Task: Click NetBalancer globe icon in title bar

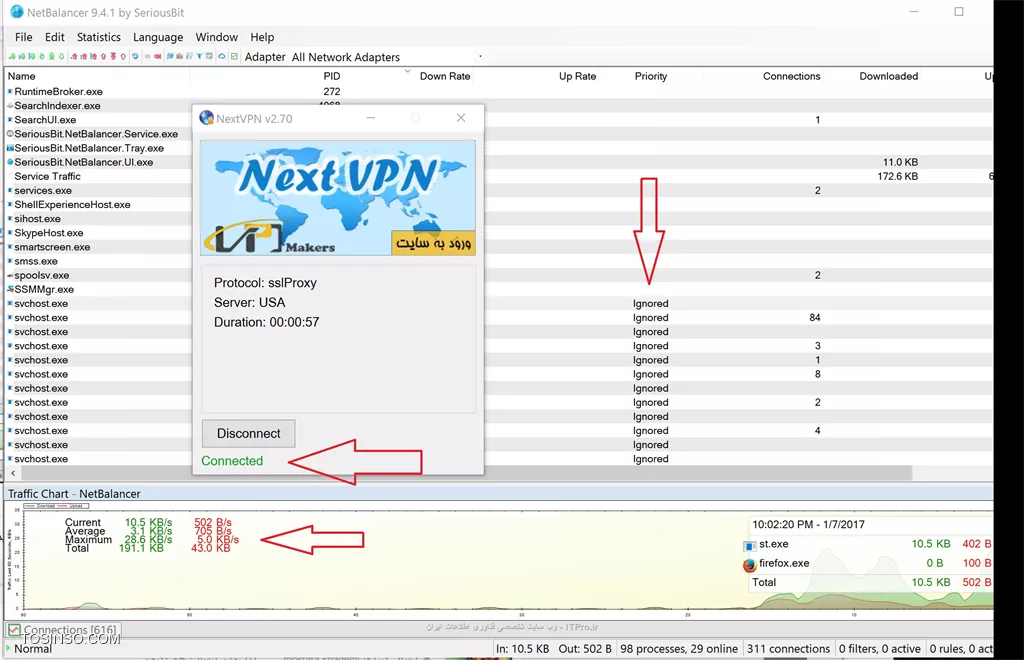Action: coord(17,12)
